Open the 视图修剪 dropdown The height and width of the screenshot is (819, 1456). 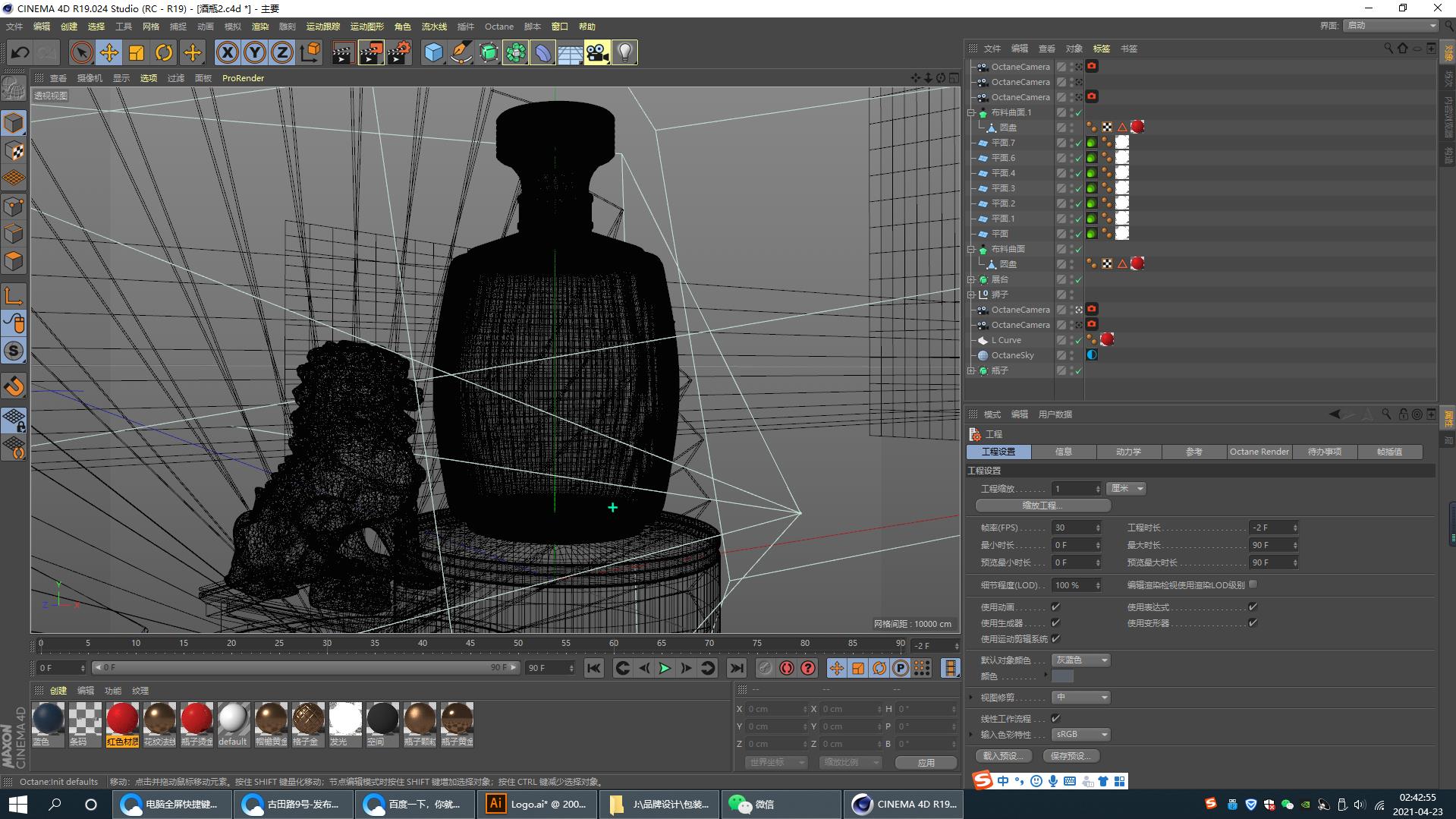pos(1081,698)
